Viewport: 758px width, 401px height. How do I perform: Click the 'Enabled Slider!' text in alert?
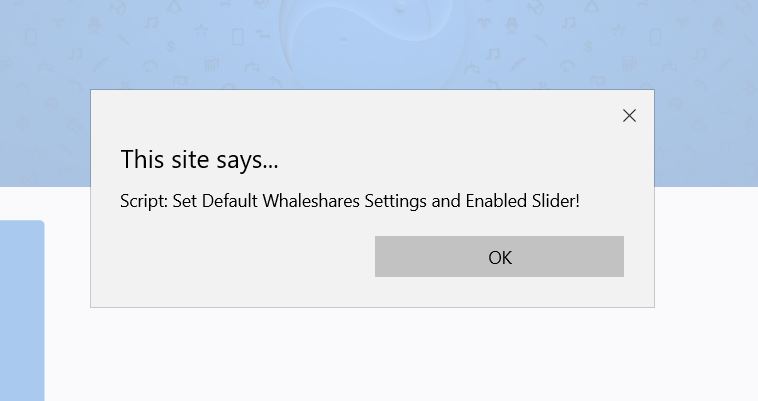click(x=522, y=200)
